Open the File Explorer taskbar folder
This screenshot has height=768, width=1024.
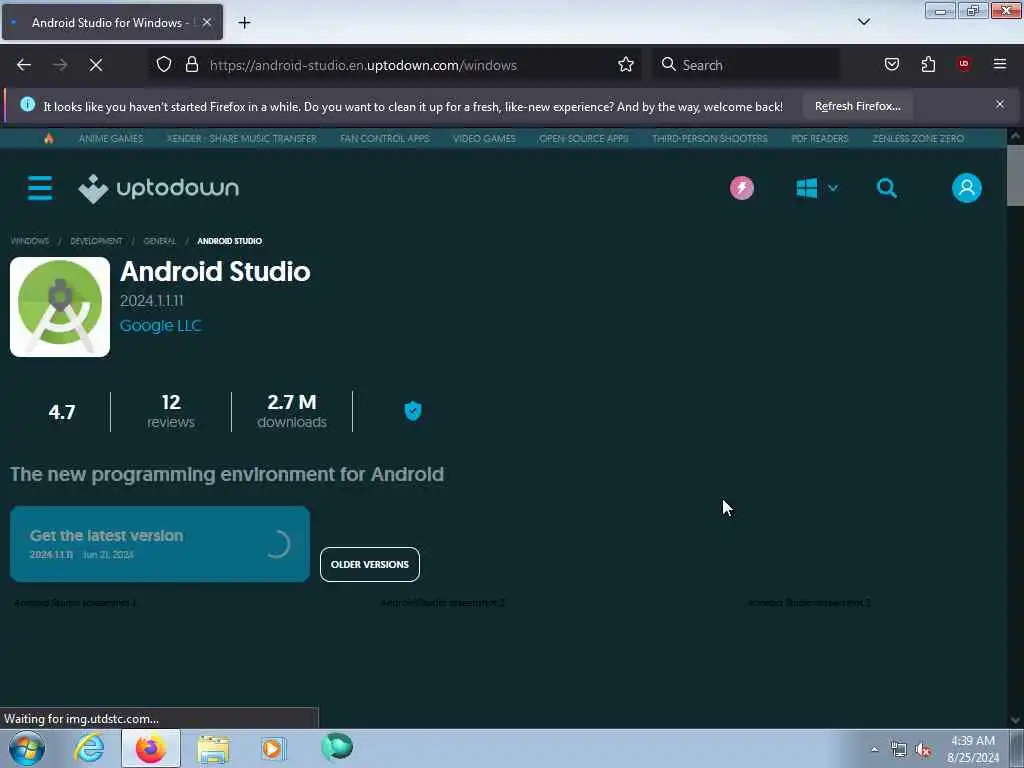[x=213, y=749]
